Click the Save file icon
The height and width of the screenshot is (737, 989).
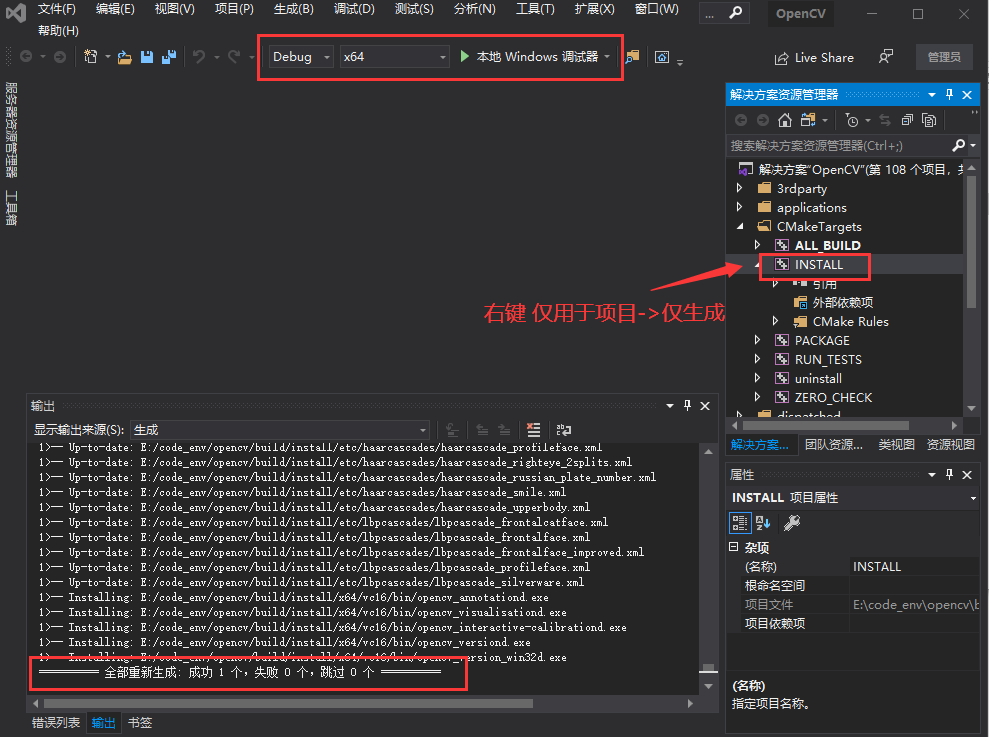(x=147, y=56)
